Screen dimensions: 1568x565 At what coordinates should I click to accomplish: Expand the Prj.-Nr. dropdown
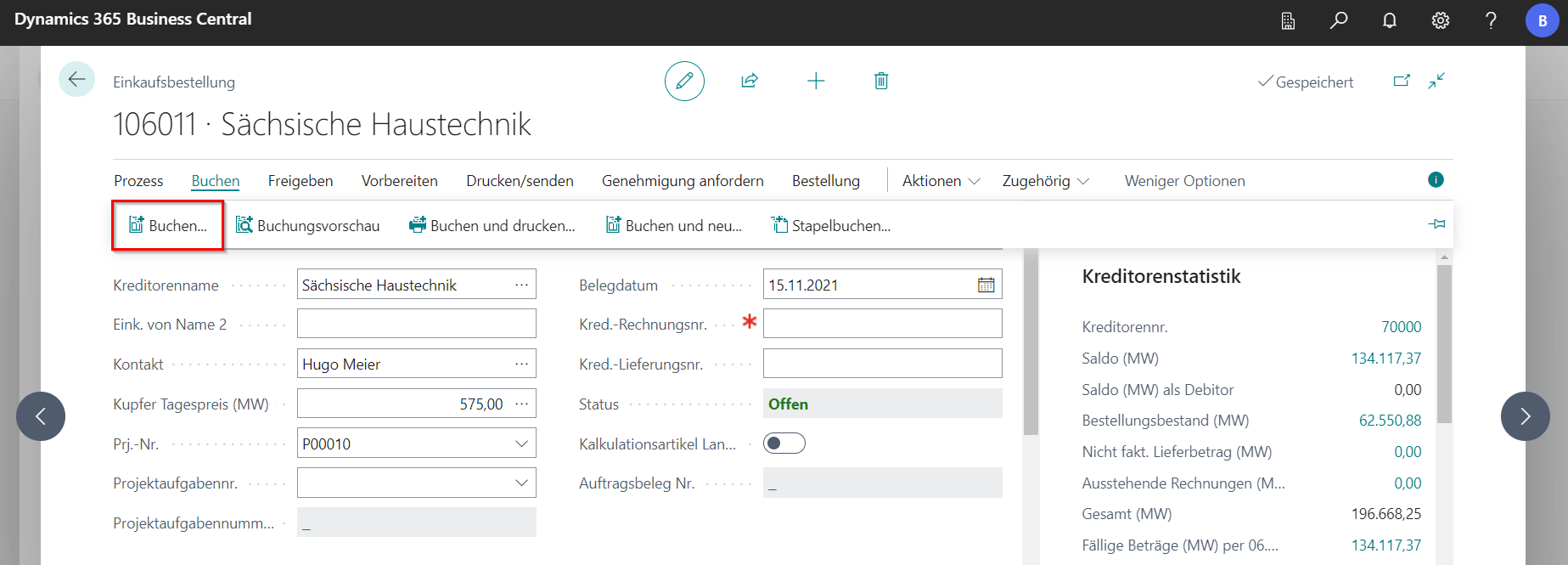521,444
